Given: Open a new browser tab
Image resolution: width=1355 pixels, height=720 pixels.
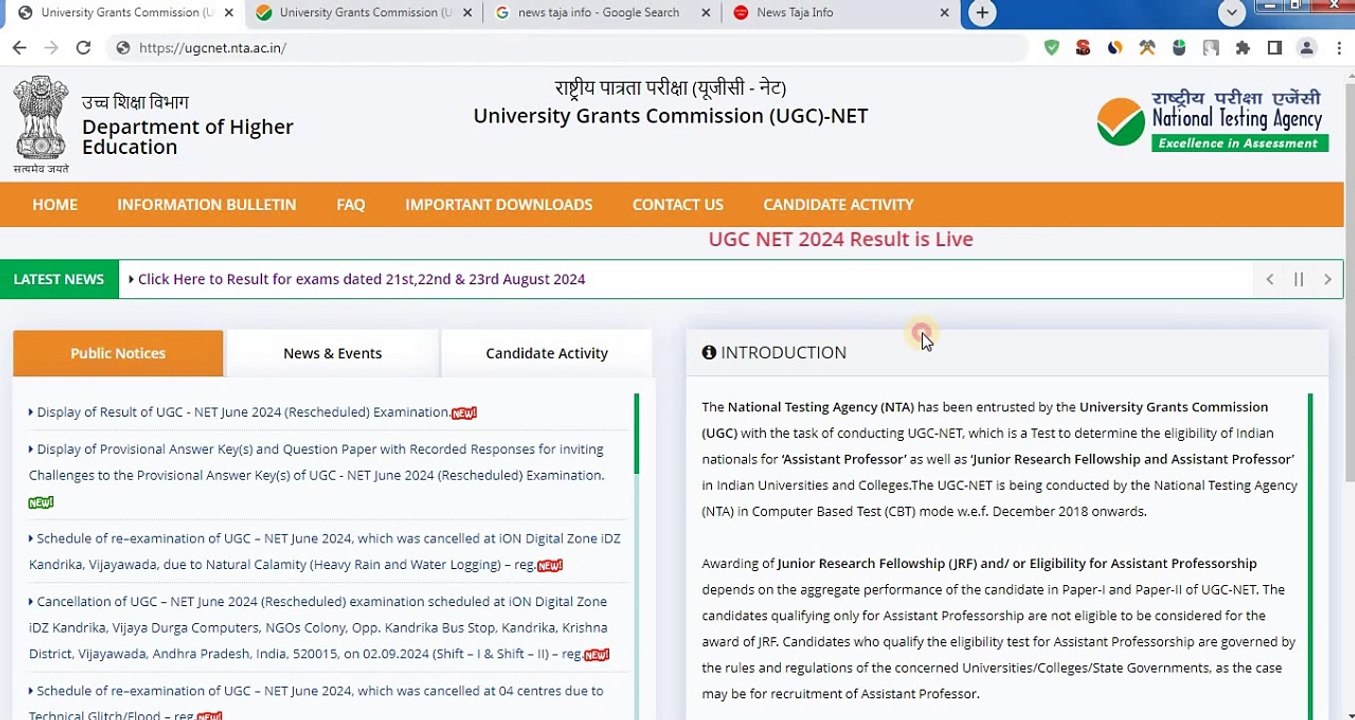Looking at the screenshot, I should [982, 13].
